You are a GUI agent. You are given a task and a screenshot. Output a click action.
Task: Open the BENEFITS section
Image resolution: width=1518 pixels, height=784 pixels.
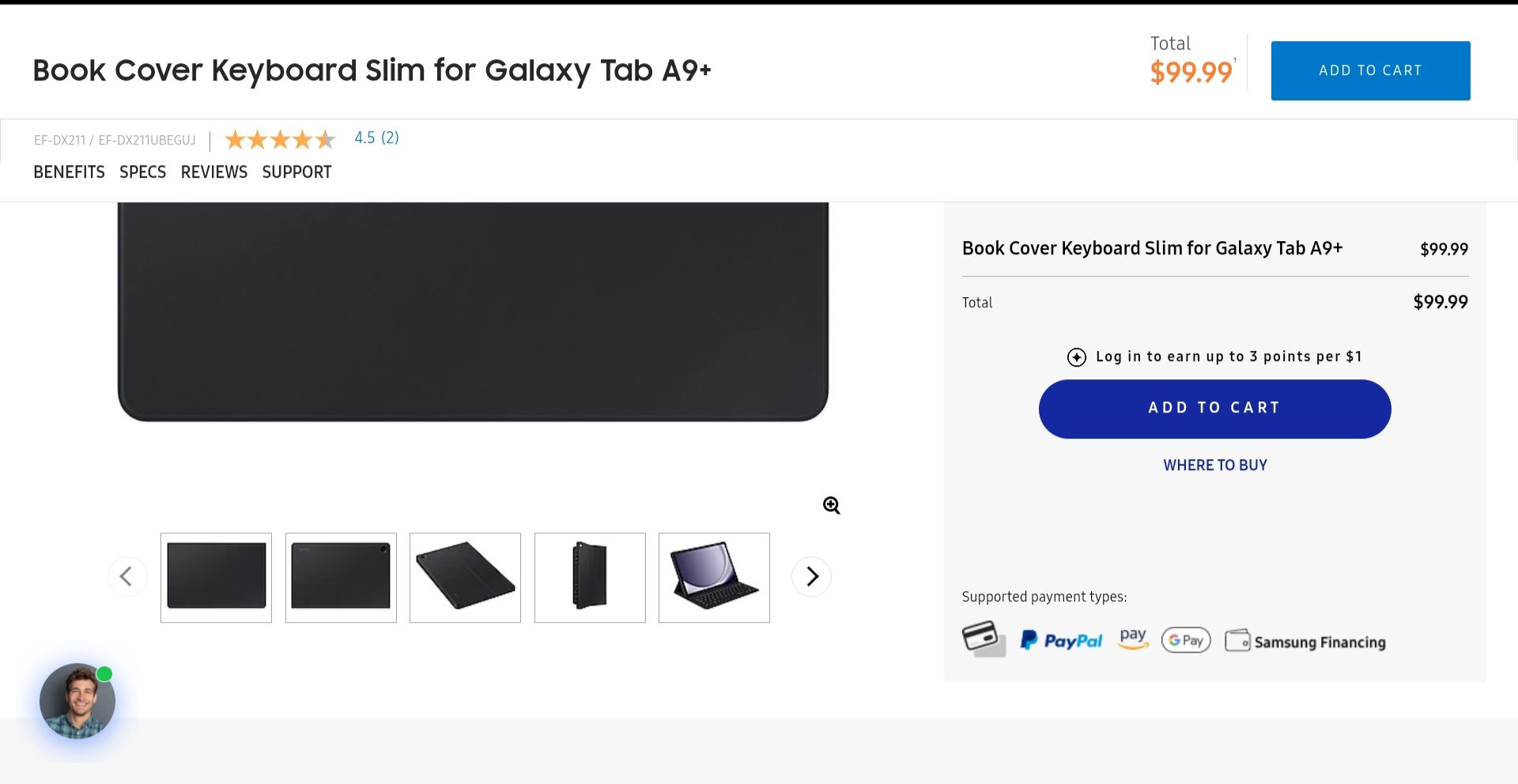pos(69,172)
